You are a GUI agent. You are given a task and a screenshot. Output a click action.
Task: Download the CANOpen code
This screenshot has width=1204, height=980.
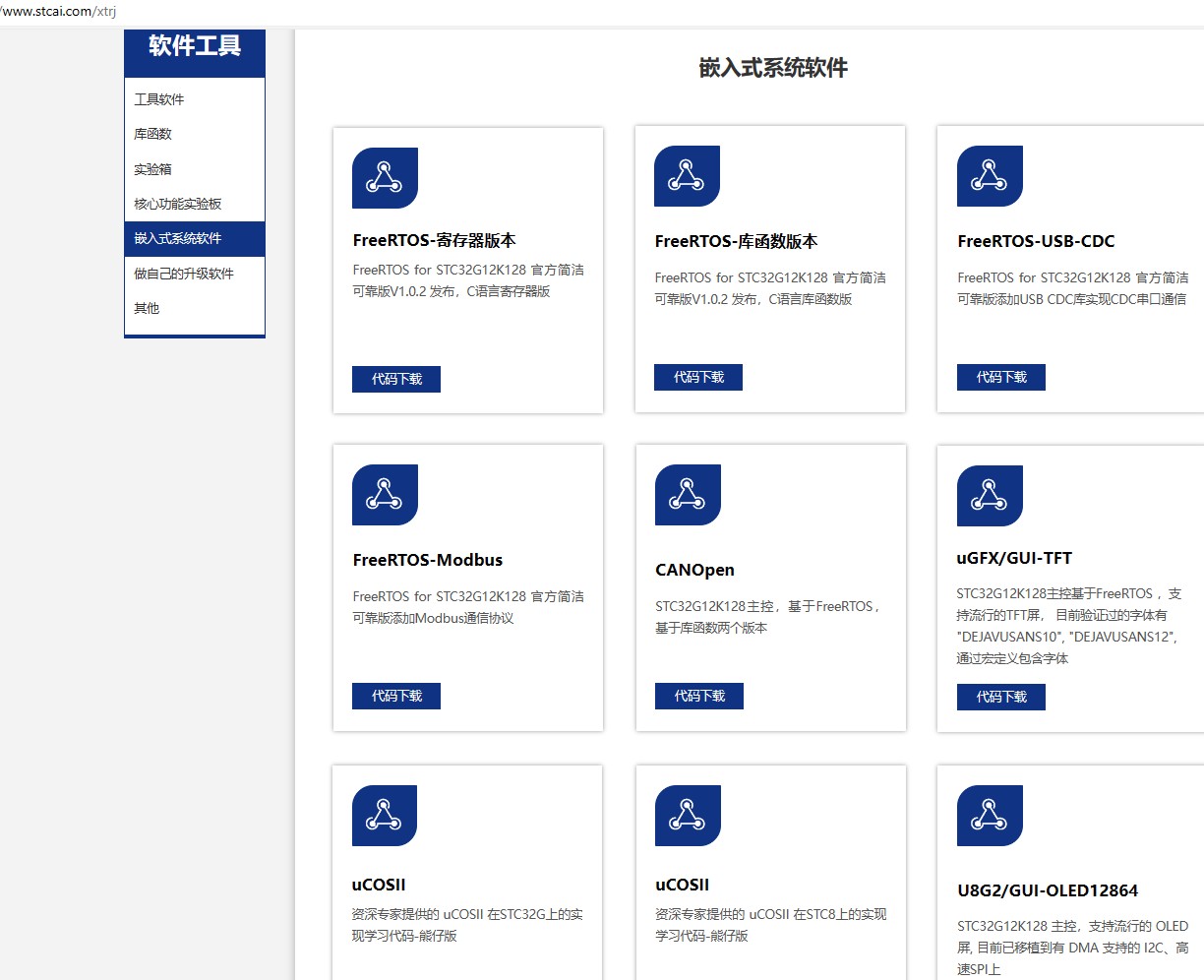[699, 696]
